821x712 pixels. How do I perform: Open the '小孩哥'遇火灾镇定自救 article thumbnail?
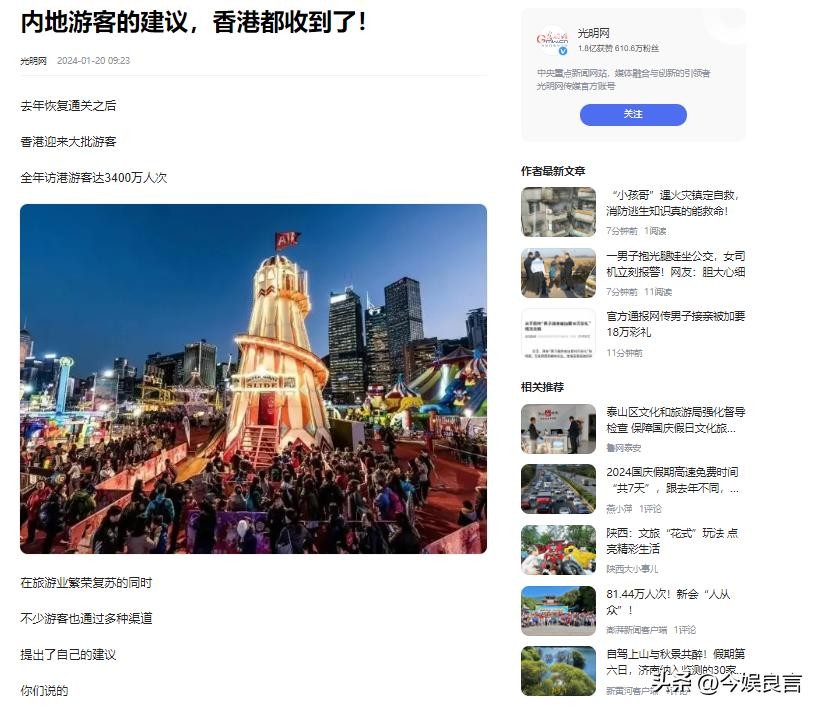(x=558, y=212)
